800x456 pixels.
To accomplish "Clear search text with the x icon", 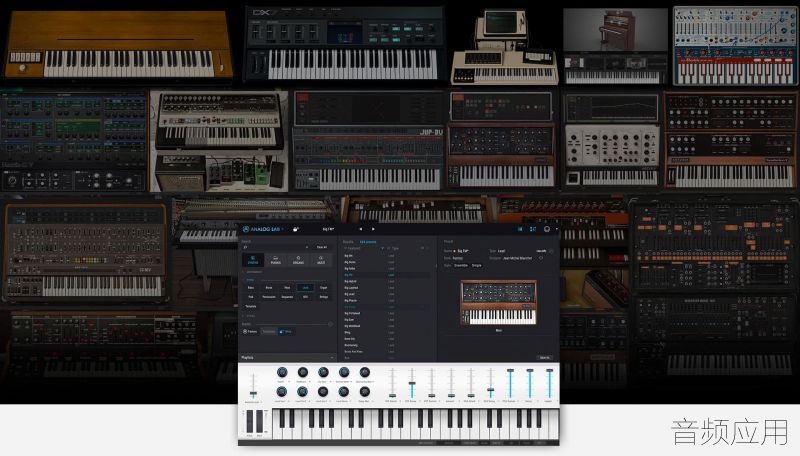I will 307,247.
